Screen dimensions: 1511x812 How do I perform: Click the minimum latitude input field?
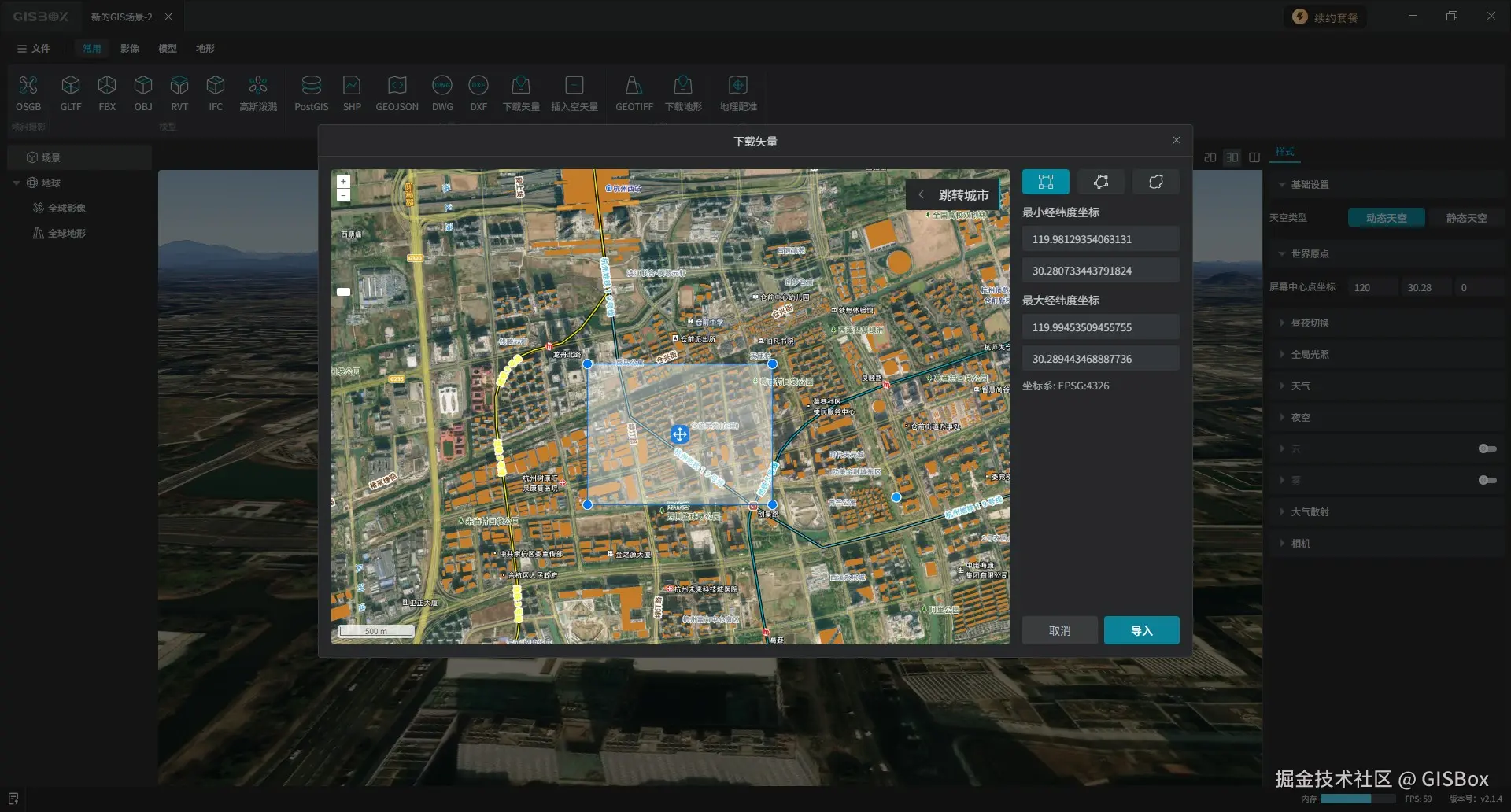(x=1101, y=271)
